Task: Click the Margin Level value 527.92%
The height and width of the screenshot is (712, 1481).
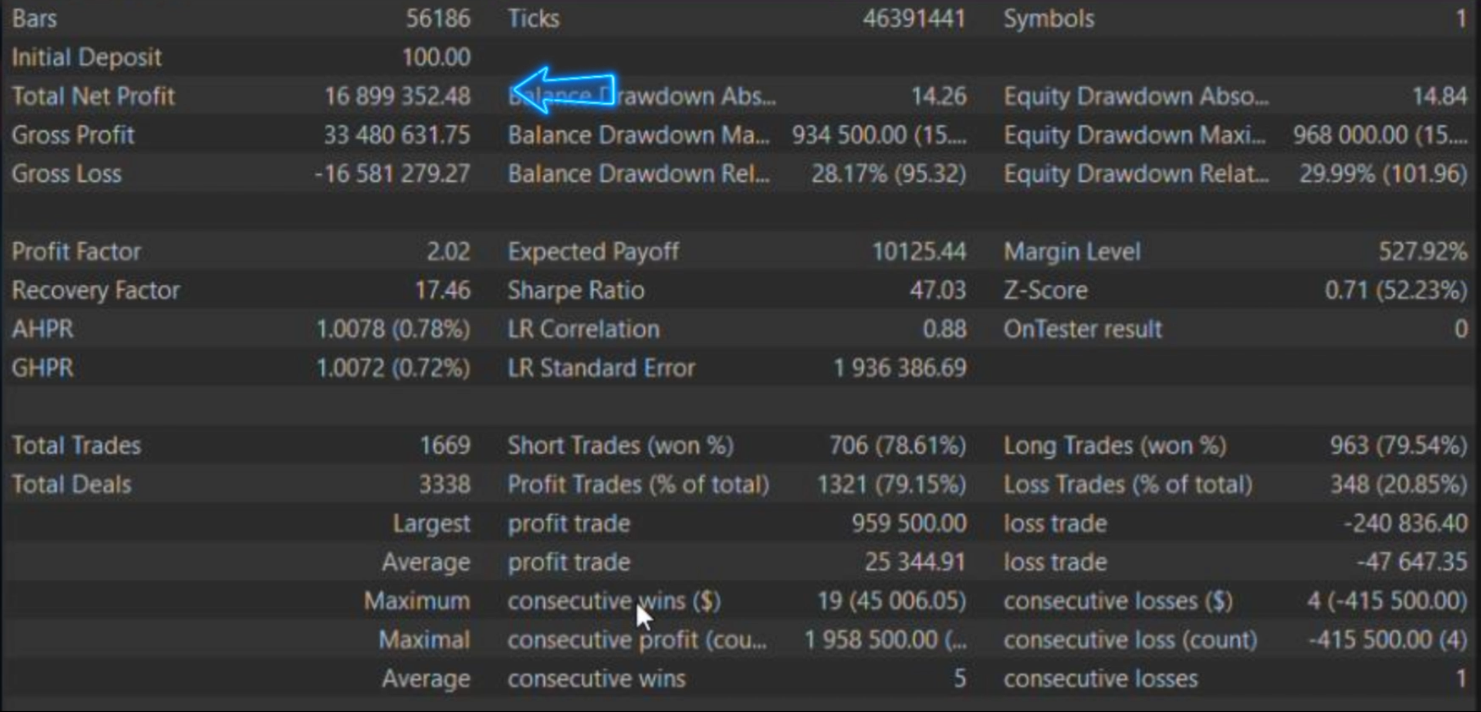Action: (1423, 251)
